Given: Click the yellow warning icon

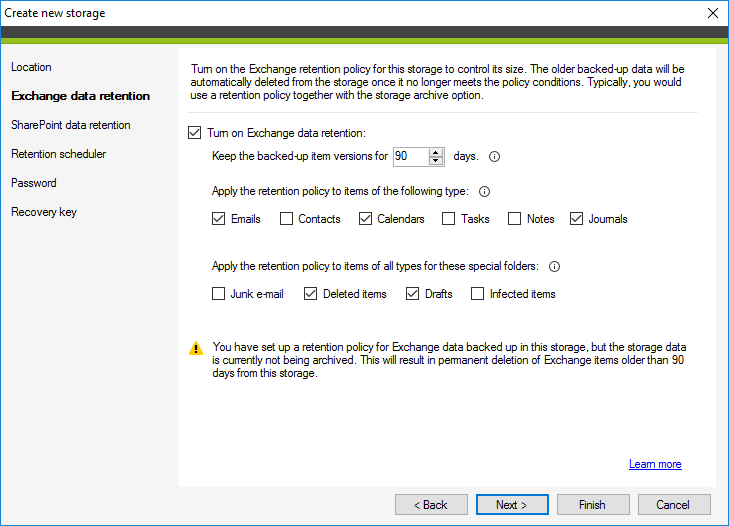Looking at the screenshot, I should 196,348.
